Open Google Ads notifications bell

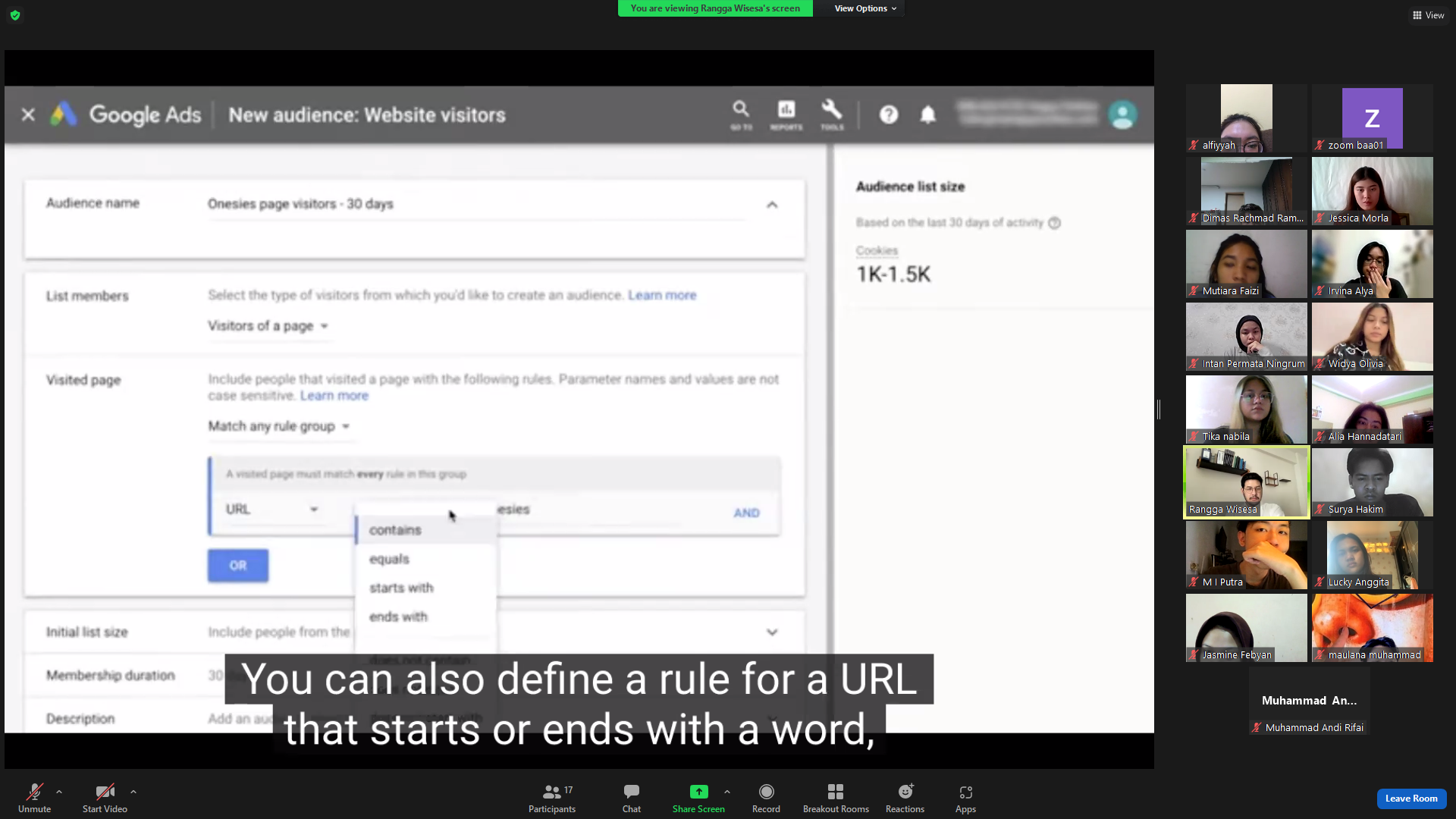pyautogui.click(x=928, y=115)
